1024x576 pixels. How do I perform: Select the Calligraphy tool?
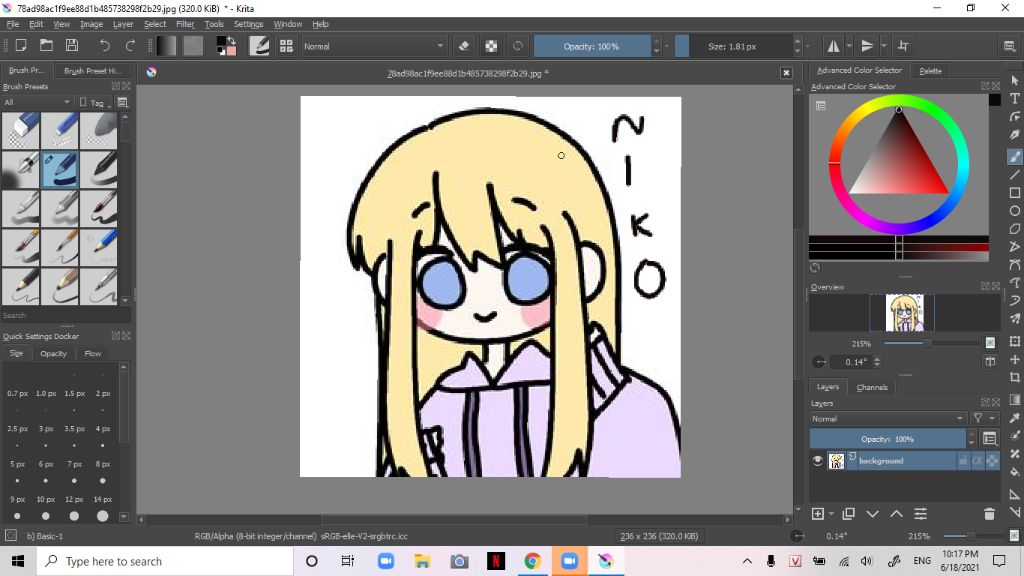(1014, 135)
